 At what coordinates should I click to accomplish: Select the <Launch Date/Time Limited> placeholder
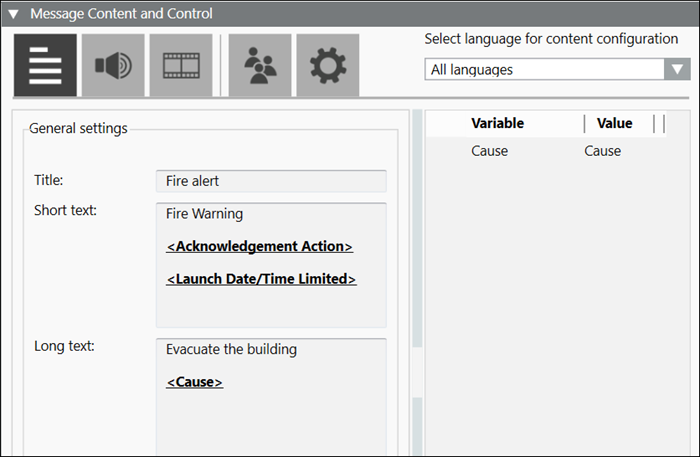tap(261, 278)
